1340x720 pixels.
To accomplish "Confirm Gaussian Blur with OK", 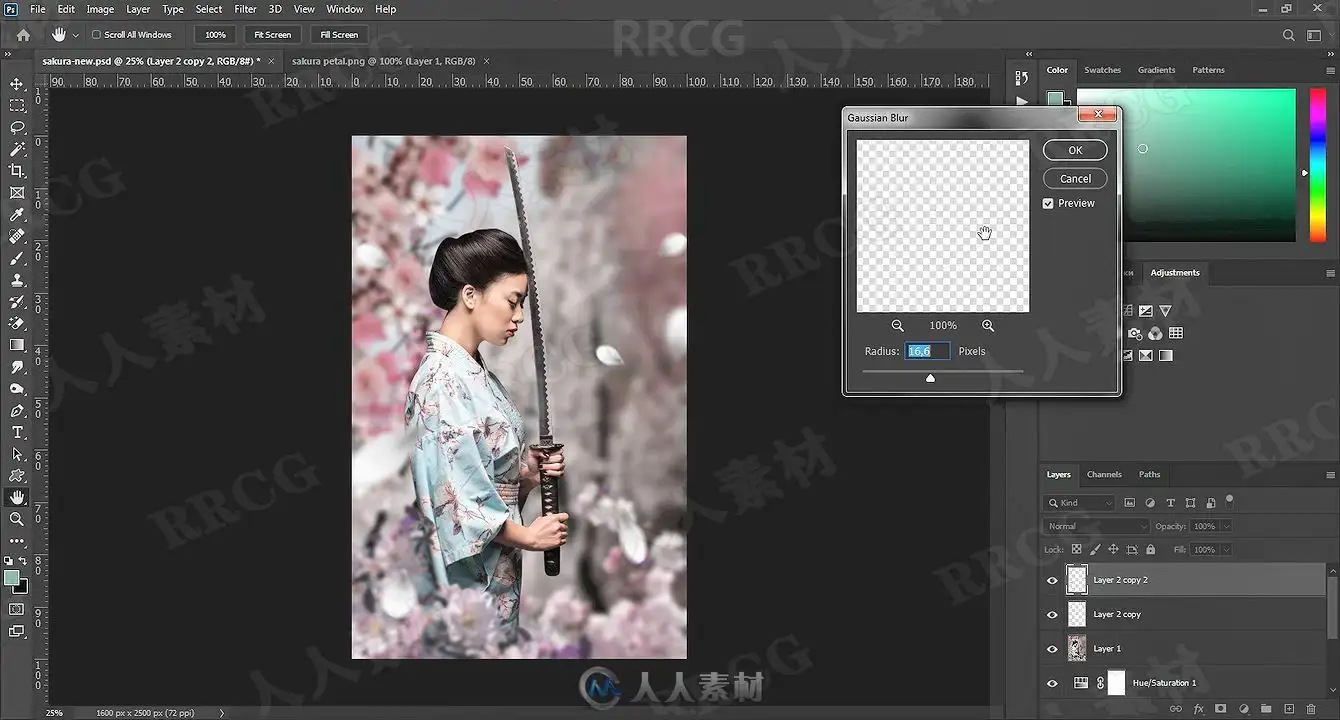I will [x=1075, y=150].
